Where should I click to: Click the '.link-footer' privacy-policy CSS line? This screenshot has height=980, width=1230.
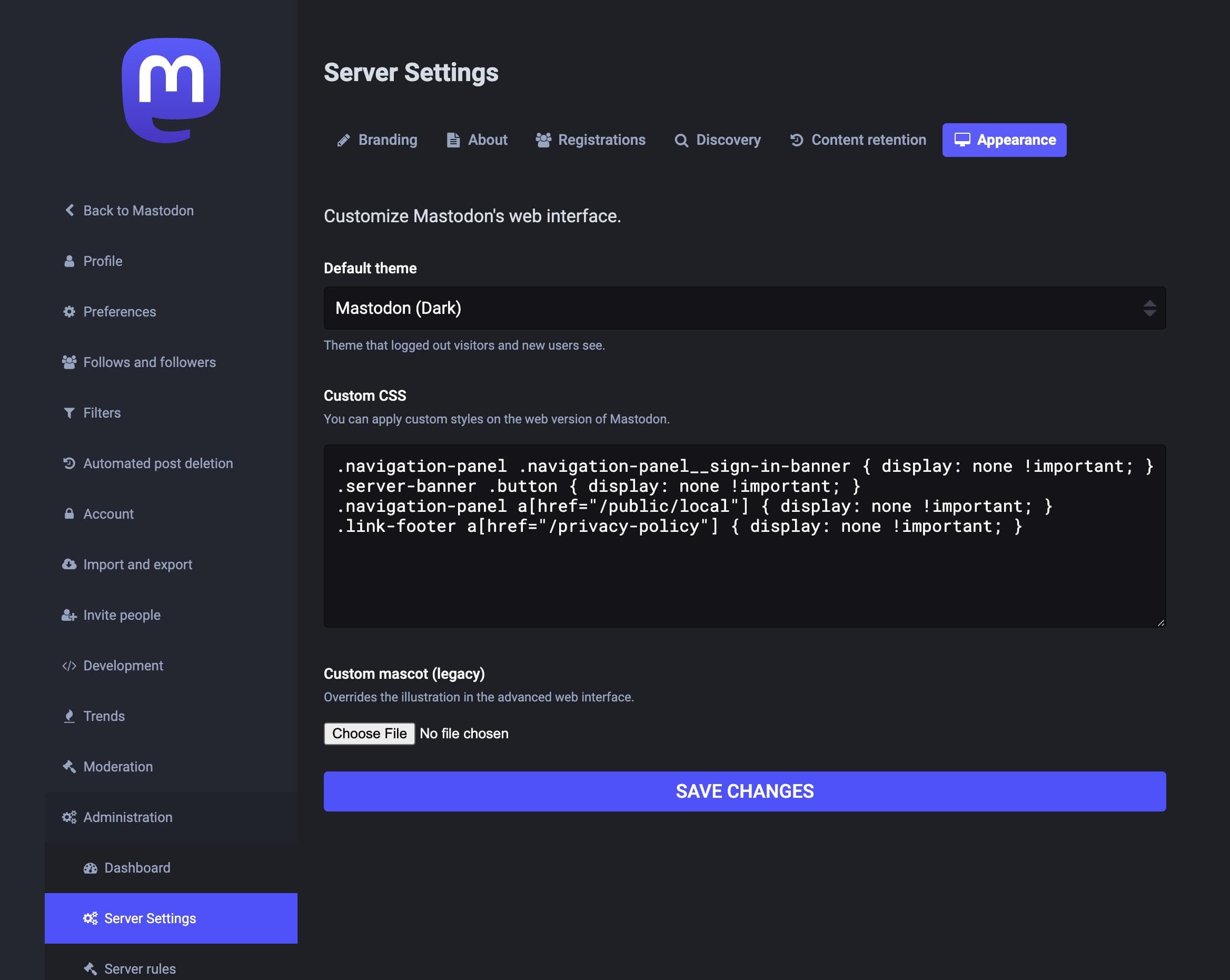pos(679,526)
